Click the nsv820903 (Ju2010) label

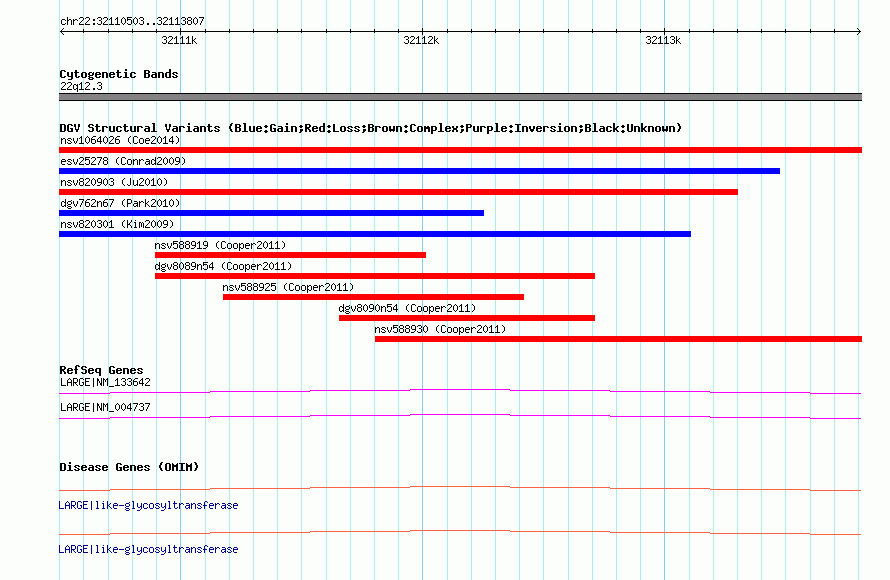click(114, 182)
